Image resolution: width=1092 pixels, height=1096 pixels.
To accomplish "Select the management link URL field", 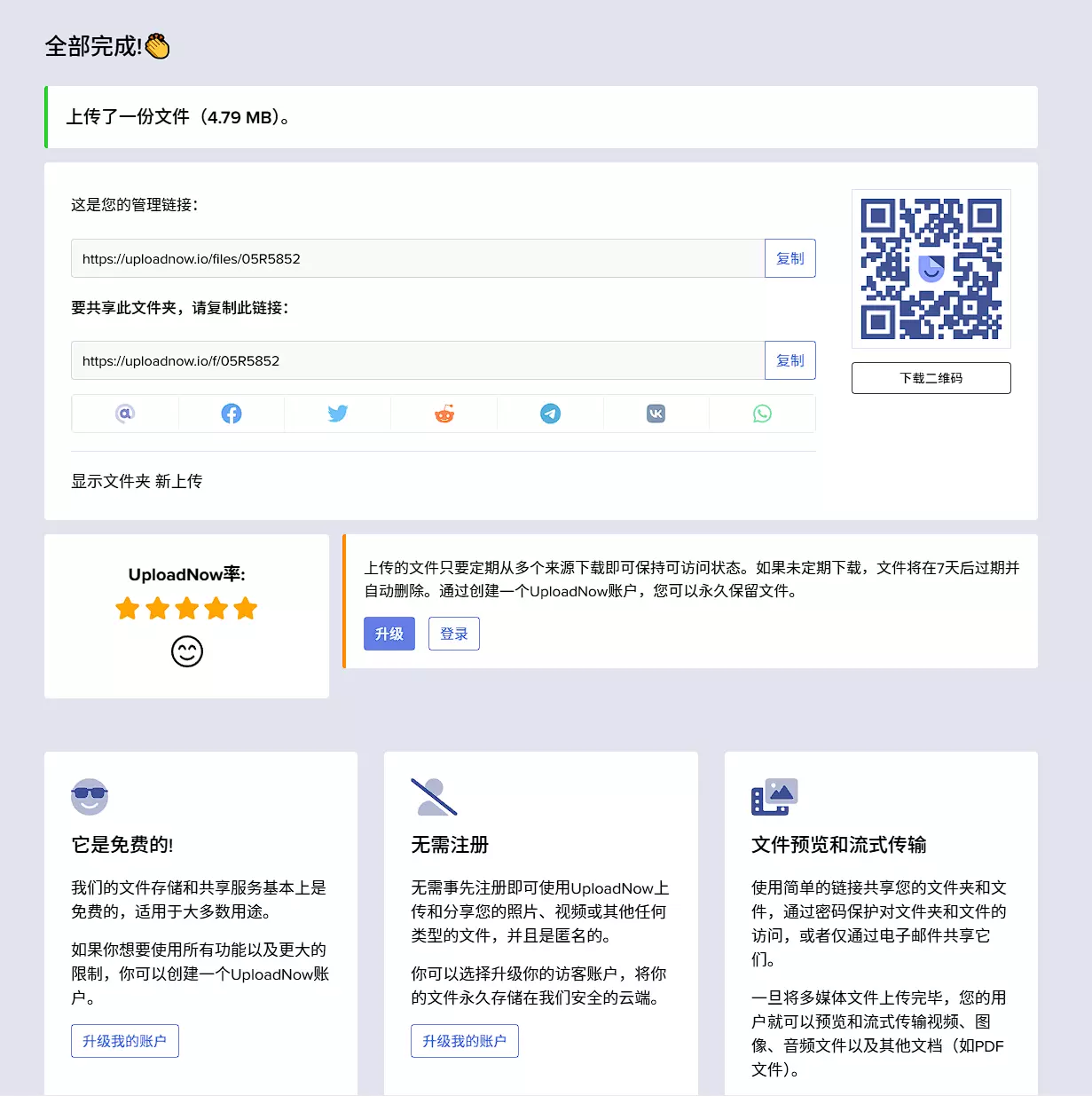I will point(417,258).
